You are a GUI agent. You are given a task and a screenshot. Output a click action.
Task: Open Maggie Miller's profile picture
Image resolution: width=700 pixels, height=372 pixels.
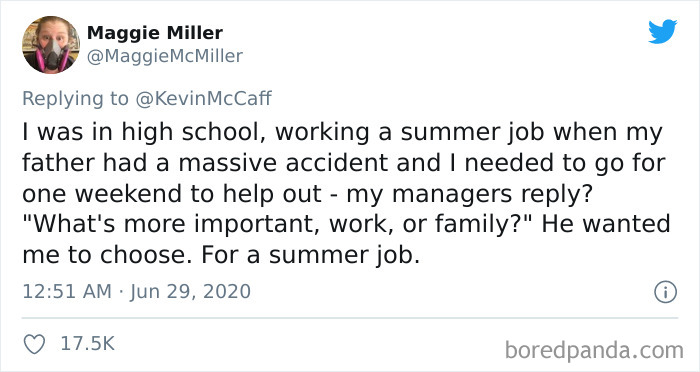pyautogui.click(x=51, y=44)
